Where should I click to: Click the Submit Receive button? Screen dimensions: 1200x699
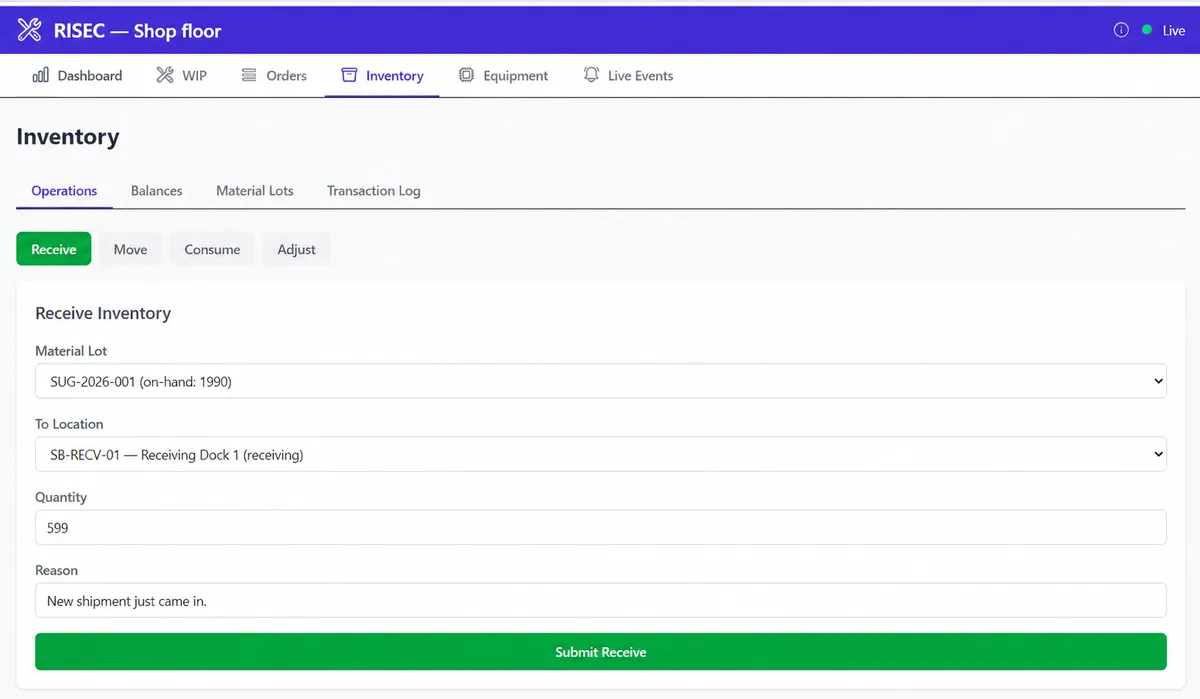[600, 652]
